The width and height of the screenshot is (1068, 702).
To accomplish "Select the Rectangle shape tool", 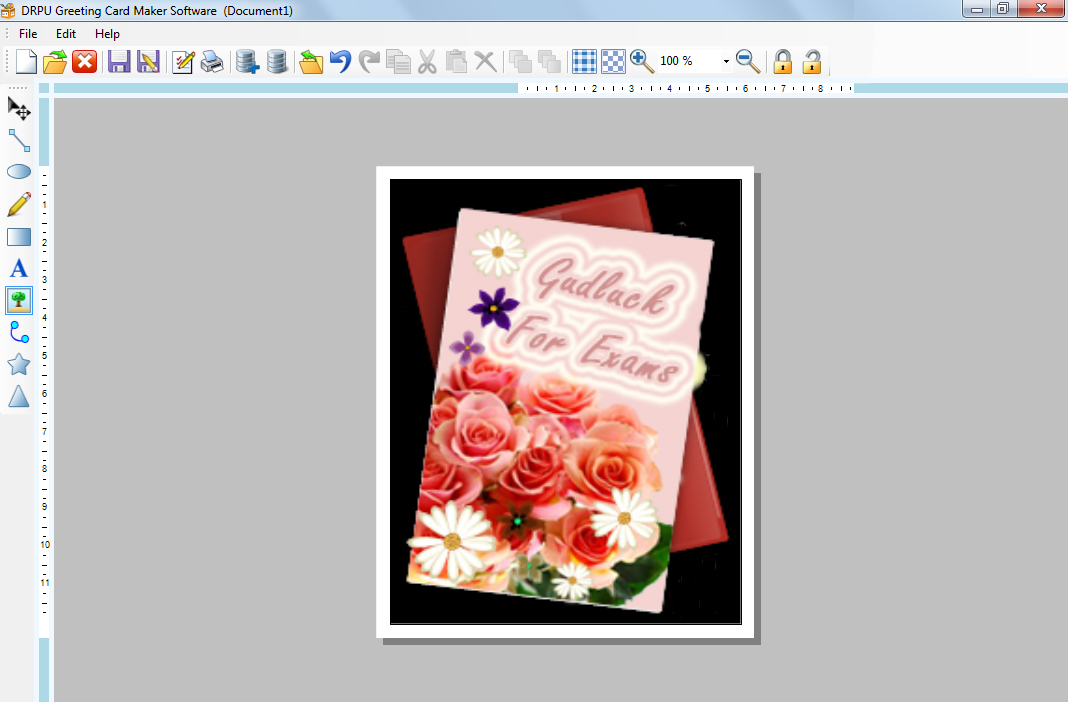I will pos(18,236).
